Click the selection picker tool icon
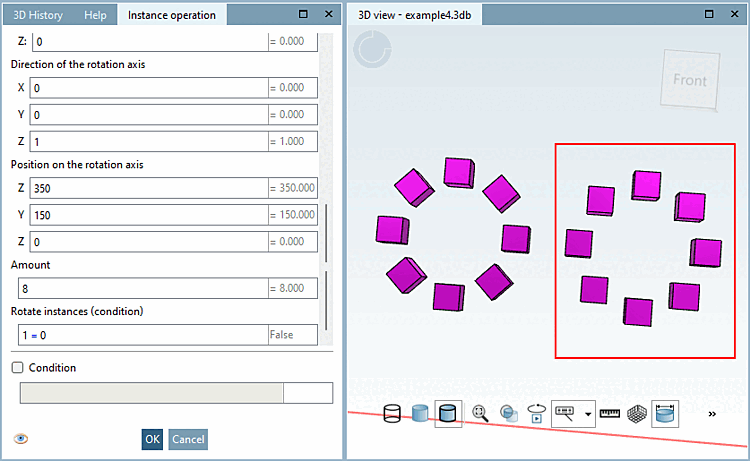The image size is (750, 461). 565,414
